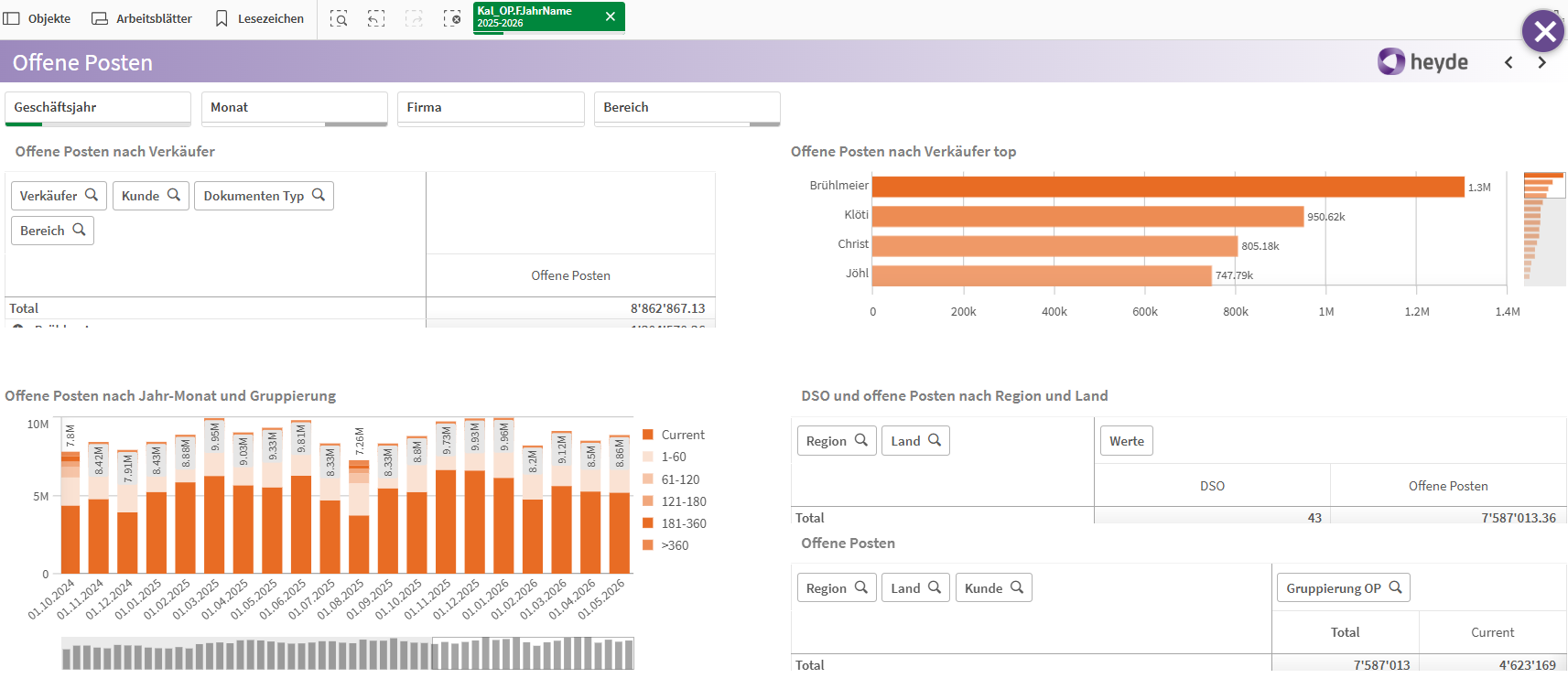Viewport: 1568px width, 678px height.
Task: Click the Werte pivot button
Action: 1126,441
